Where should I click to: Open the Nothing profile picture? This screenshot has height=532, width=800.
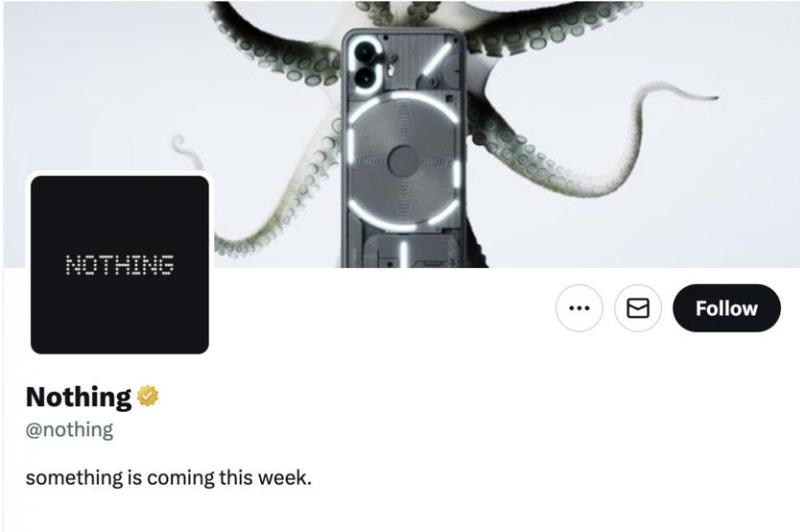click(120, 265)
